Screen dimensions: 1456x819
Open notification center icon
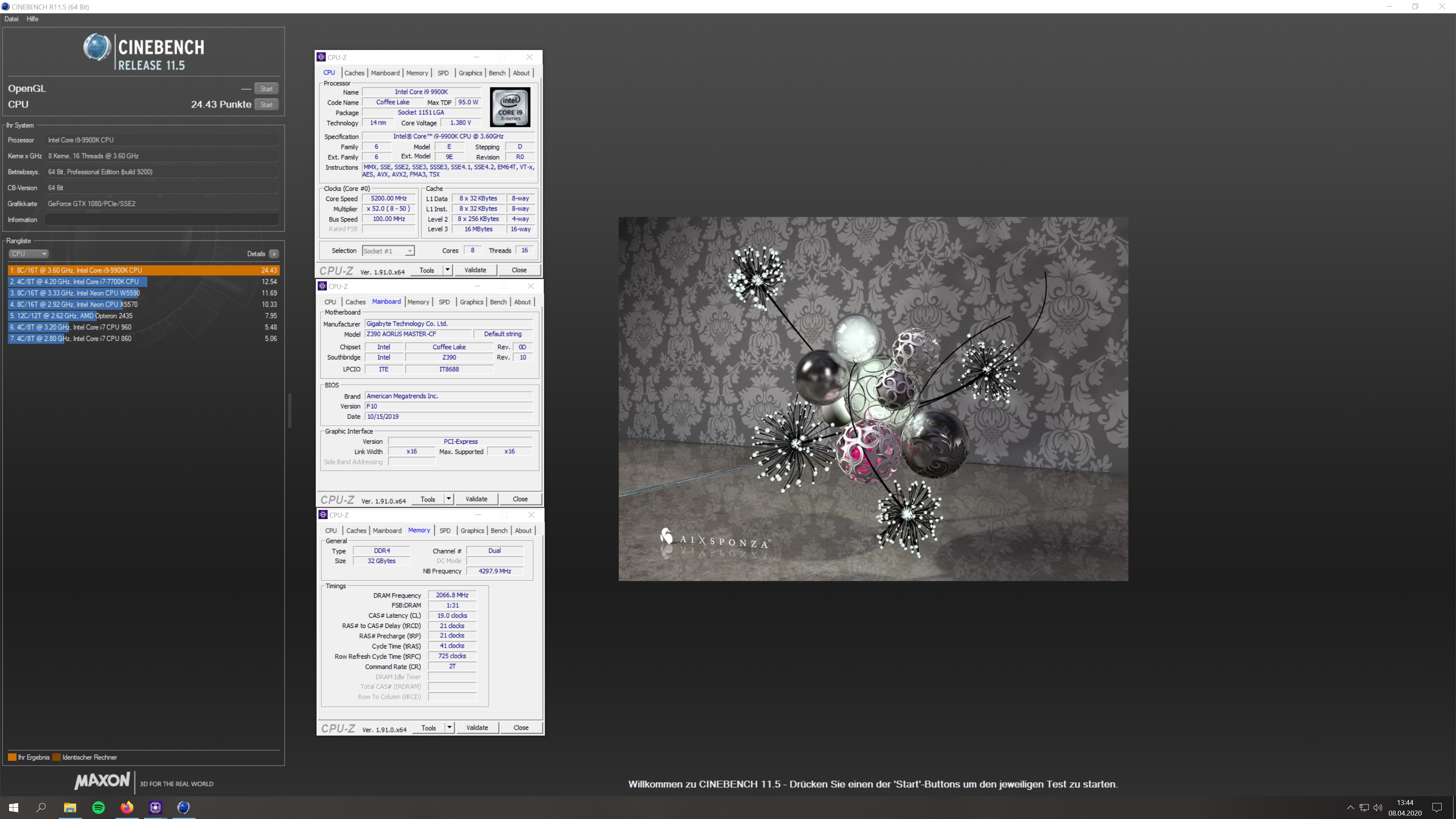tap(1437, 807)
